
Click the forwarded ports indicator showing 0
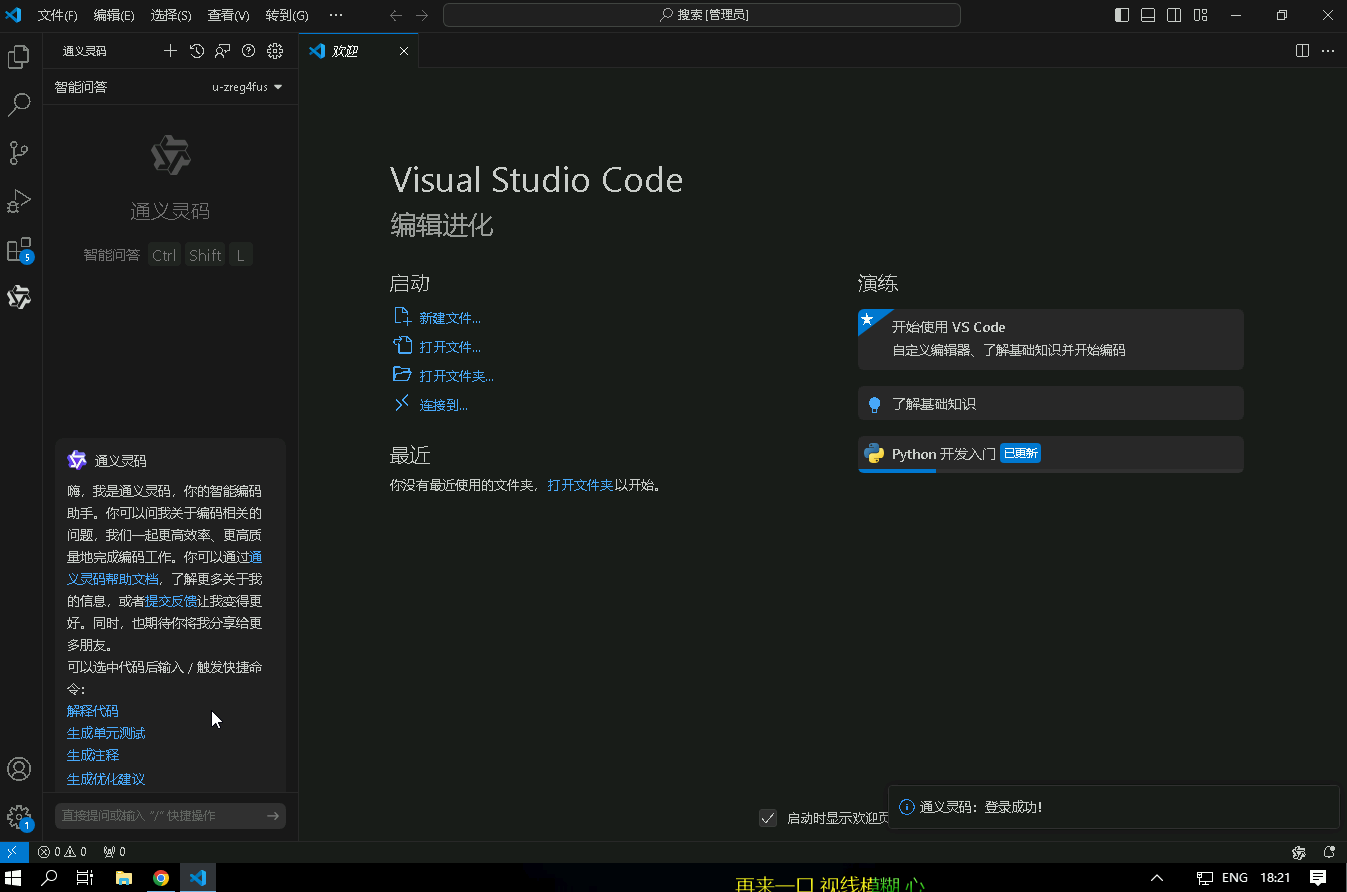tap(115, 852)
